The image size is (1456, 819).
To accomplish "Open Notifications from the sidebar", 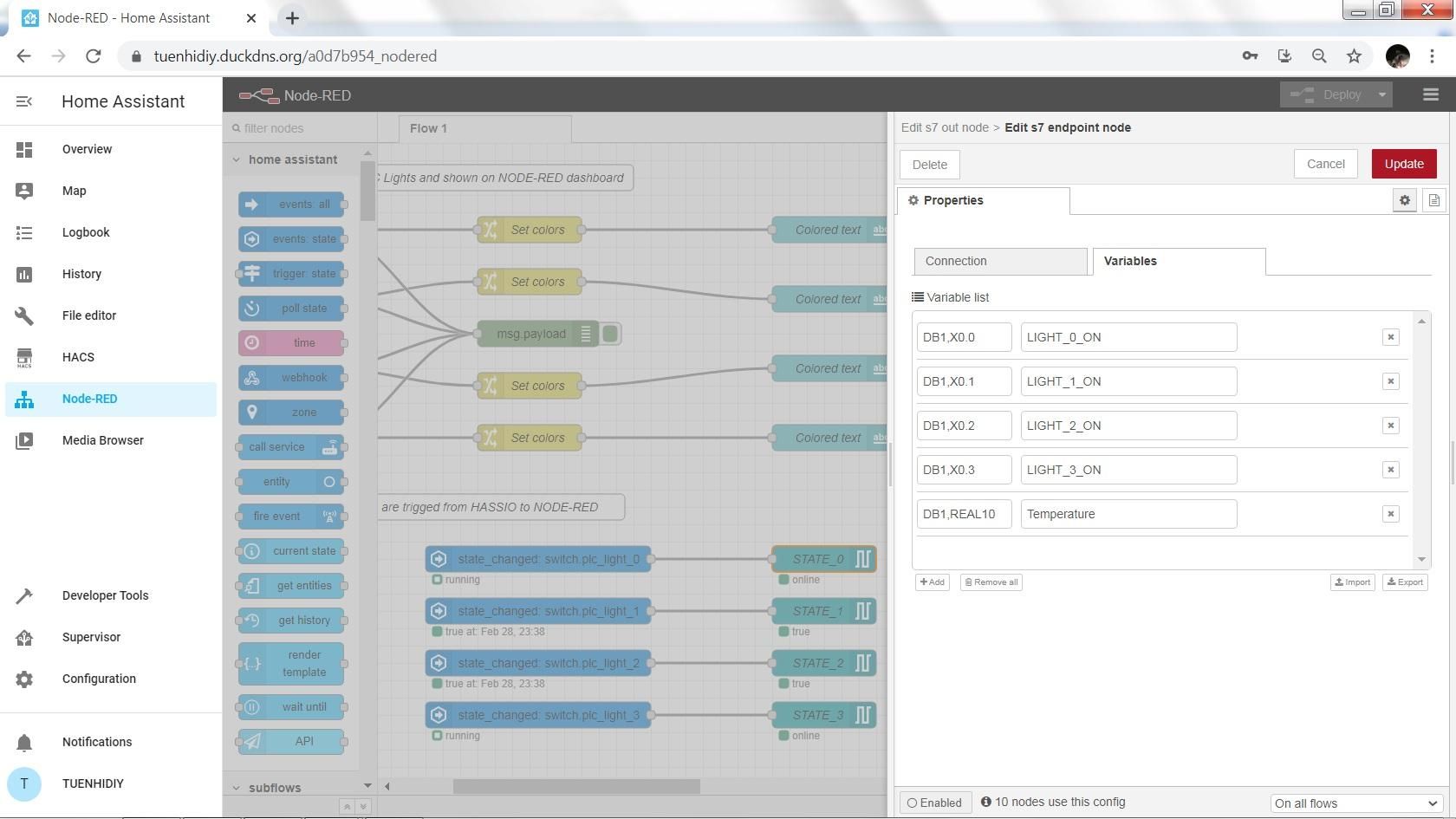I will [96, 742].
